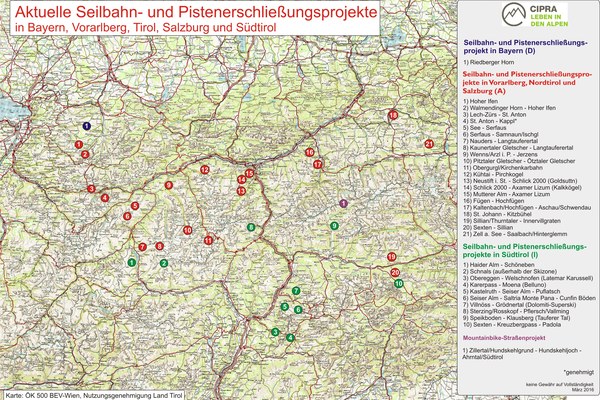
Task: Select red marker 18 on the map
Action: pyautogui.click(x=393, y=116)
